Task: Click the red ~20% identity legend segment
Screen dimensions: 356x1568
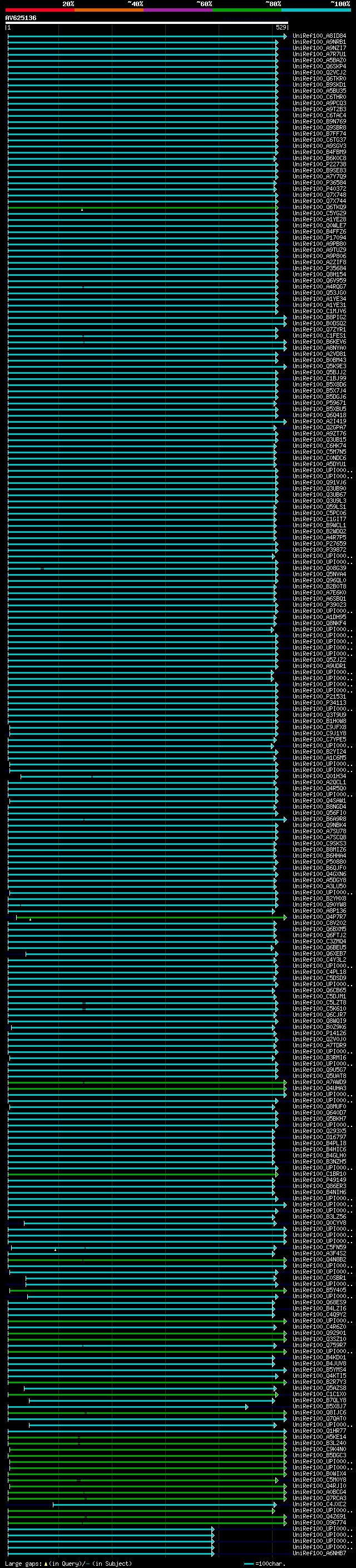Action: point(39,10)
